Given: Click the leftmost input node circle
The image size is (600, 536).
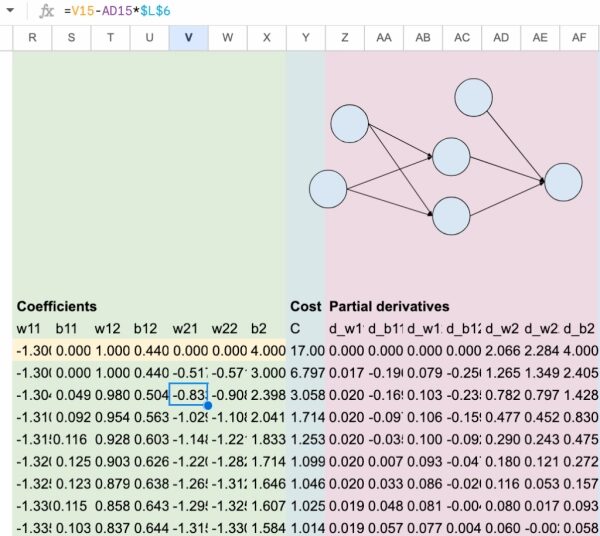Looking at the screenshot, I should click(x=327, y=188).
